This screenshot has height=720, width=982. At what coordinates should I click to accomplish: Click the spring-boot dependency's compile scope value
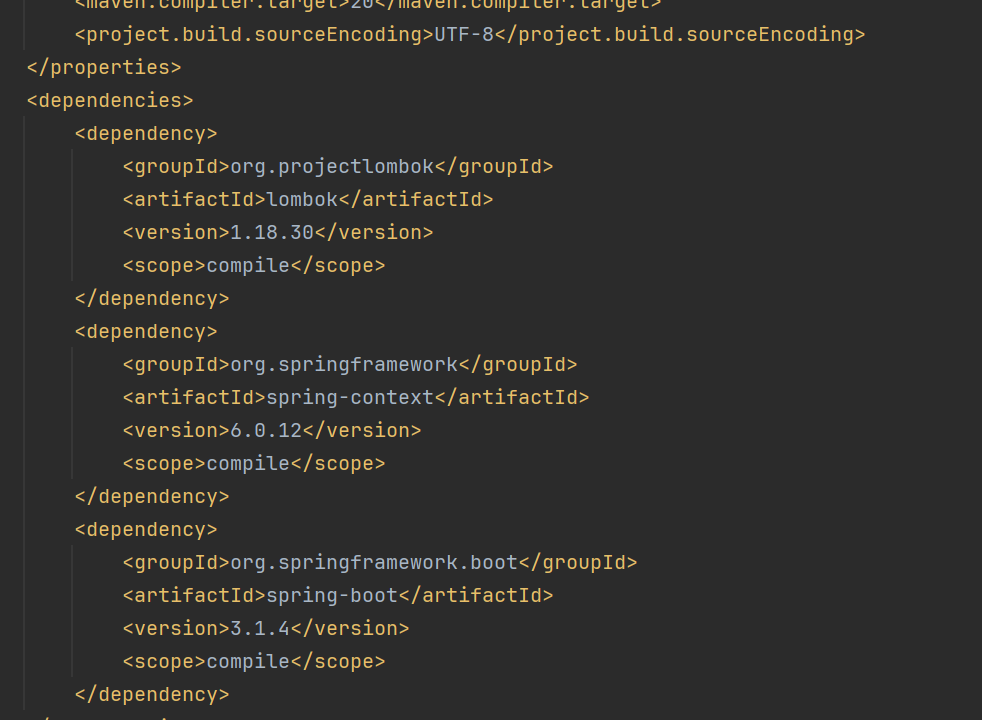(x=248, y=661)
